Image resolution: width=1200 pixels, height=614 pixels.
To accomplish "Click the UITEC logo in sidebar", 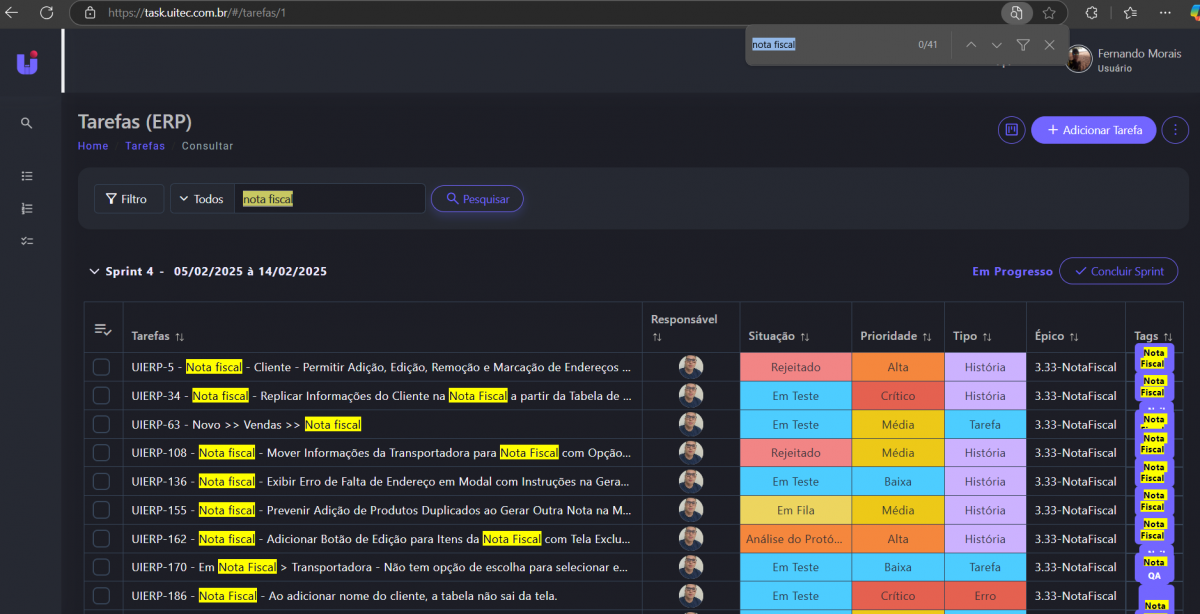I will pyautogui.click(x=27, y=62).
